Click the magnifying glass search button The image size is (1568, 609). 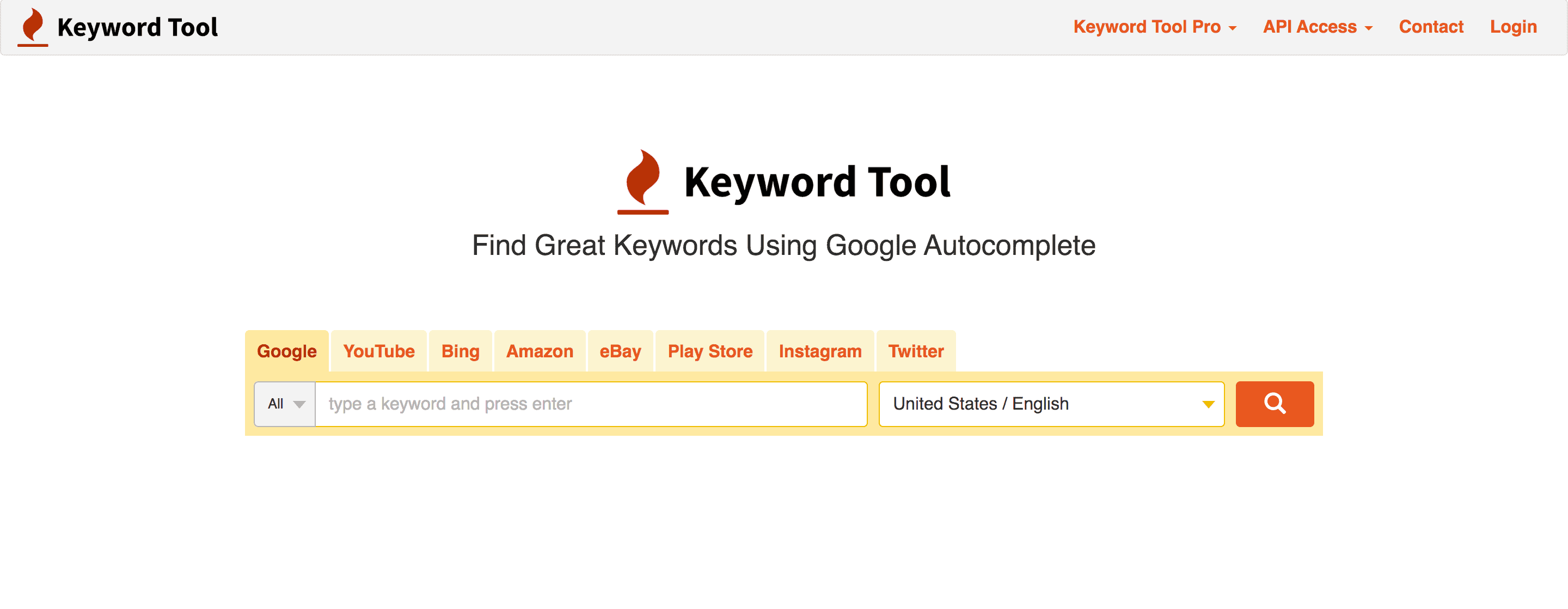click(x=1274, y=404)
